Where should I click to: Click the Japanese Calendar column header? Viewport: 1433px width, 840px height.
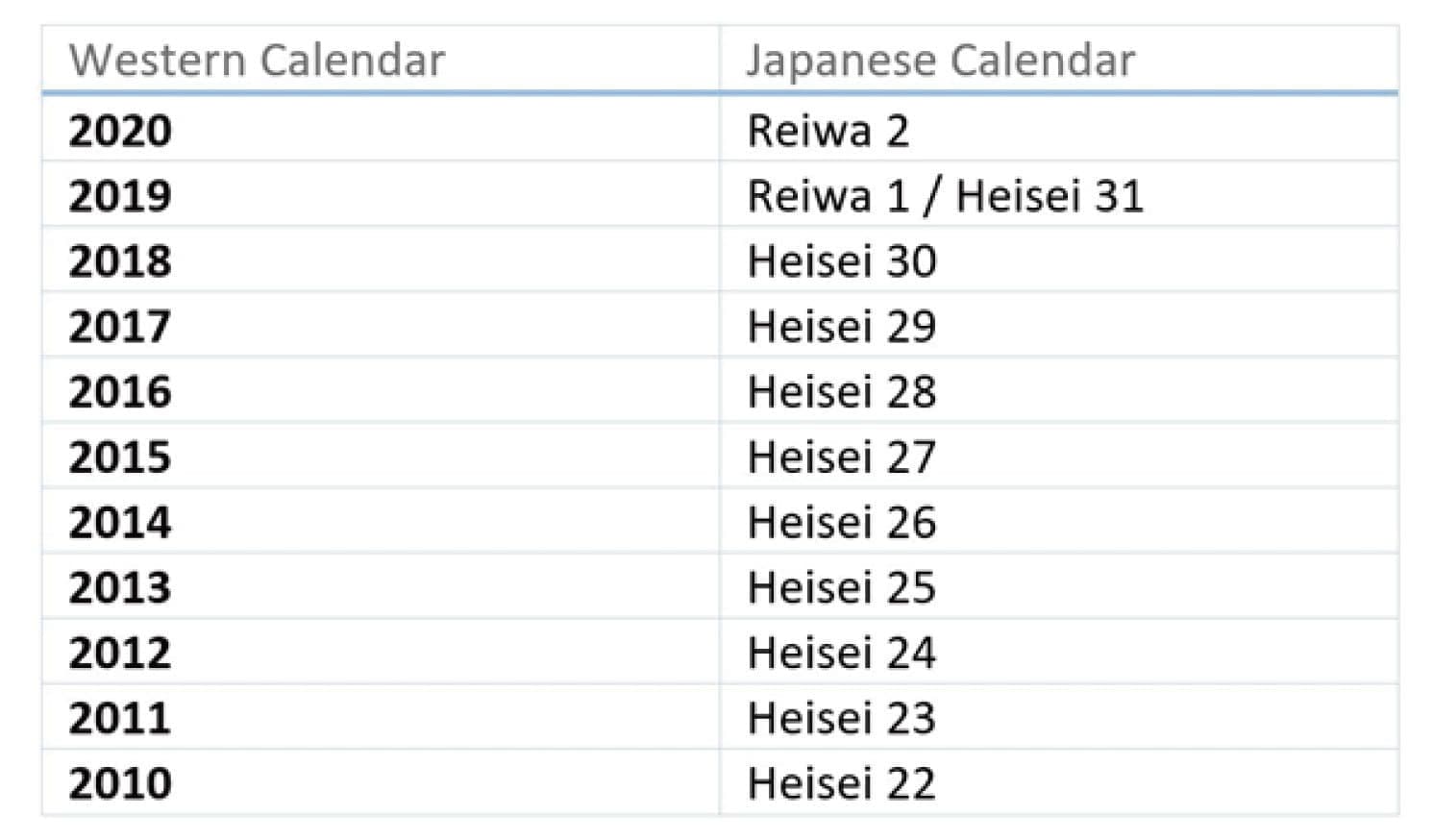(940, 61)
